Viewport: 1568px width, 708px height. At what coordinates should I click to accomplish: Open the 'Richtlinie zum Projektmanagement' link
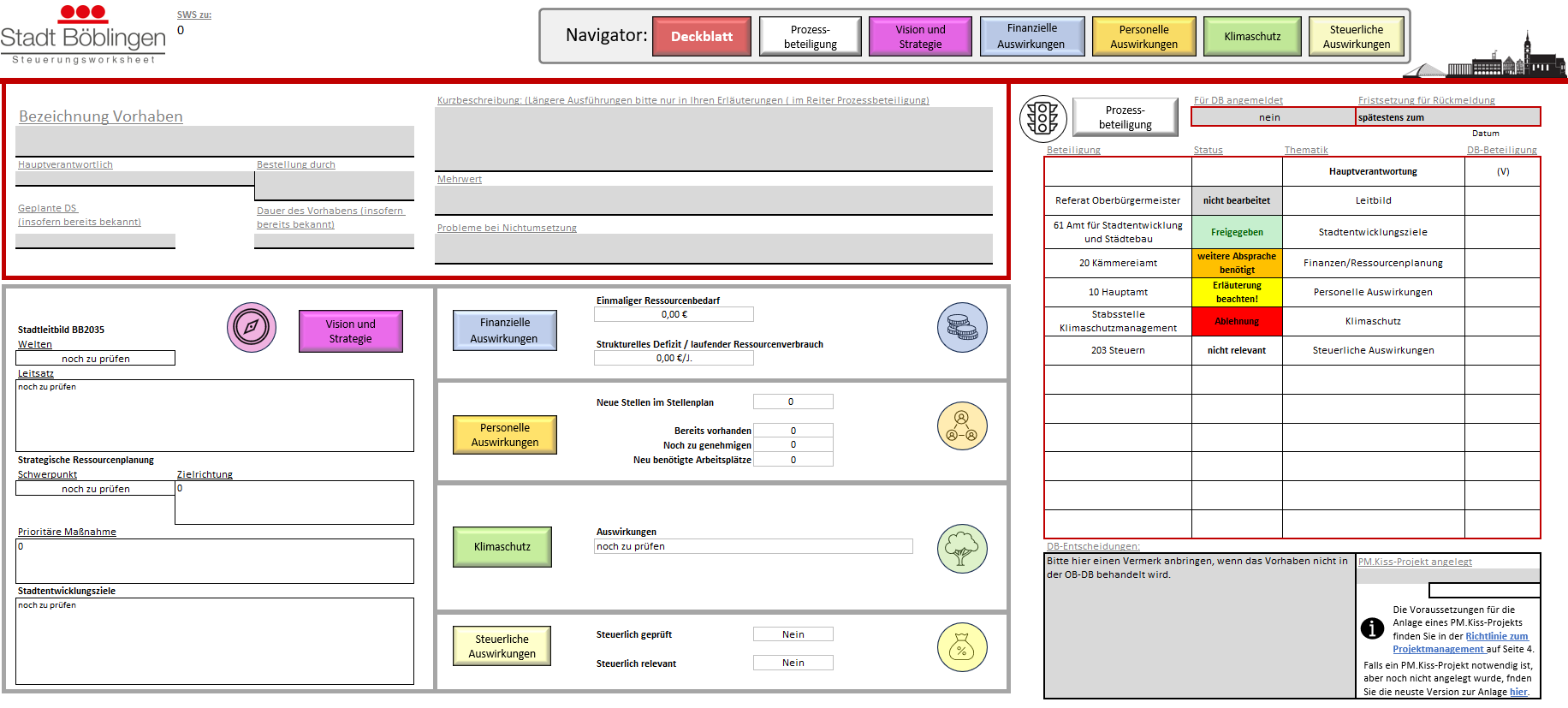click(x=1496, y=636)
